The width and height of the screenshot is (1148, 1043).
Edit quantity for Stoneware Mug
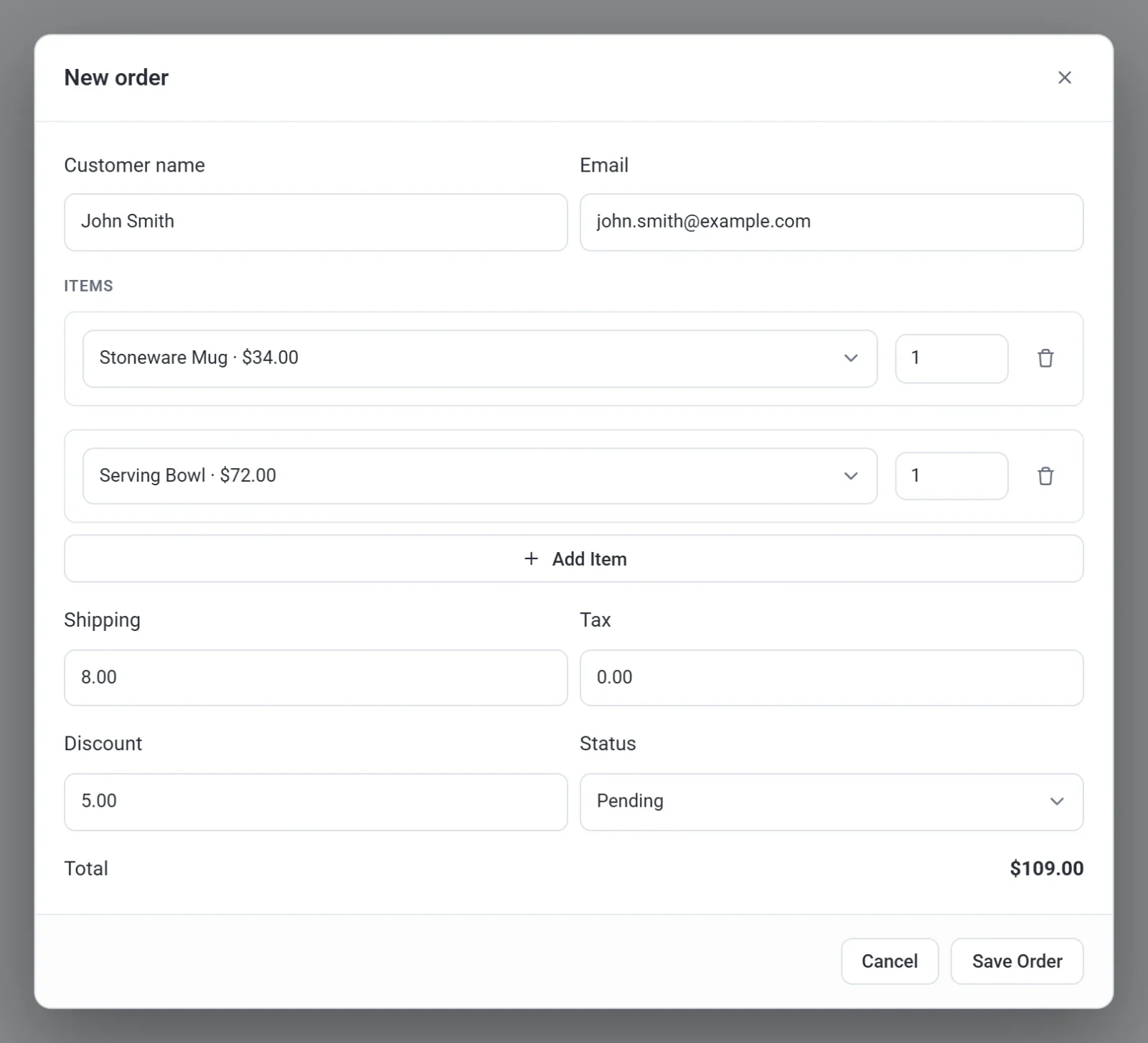(x=951, y=358)
